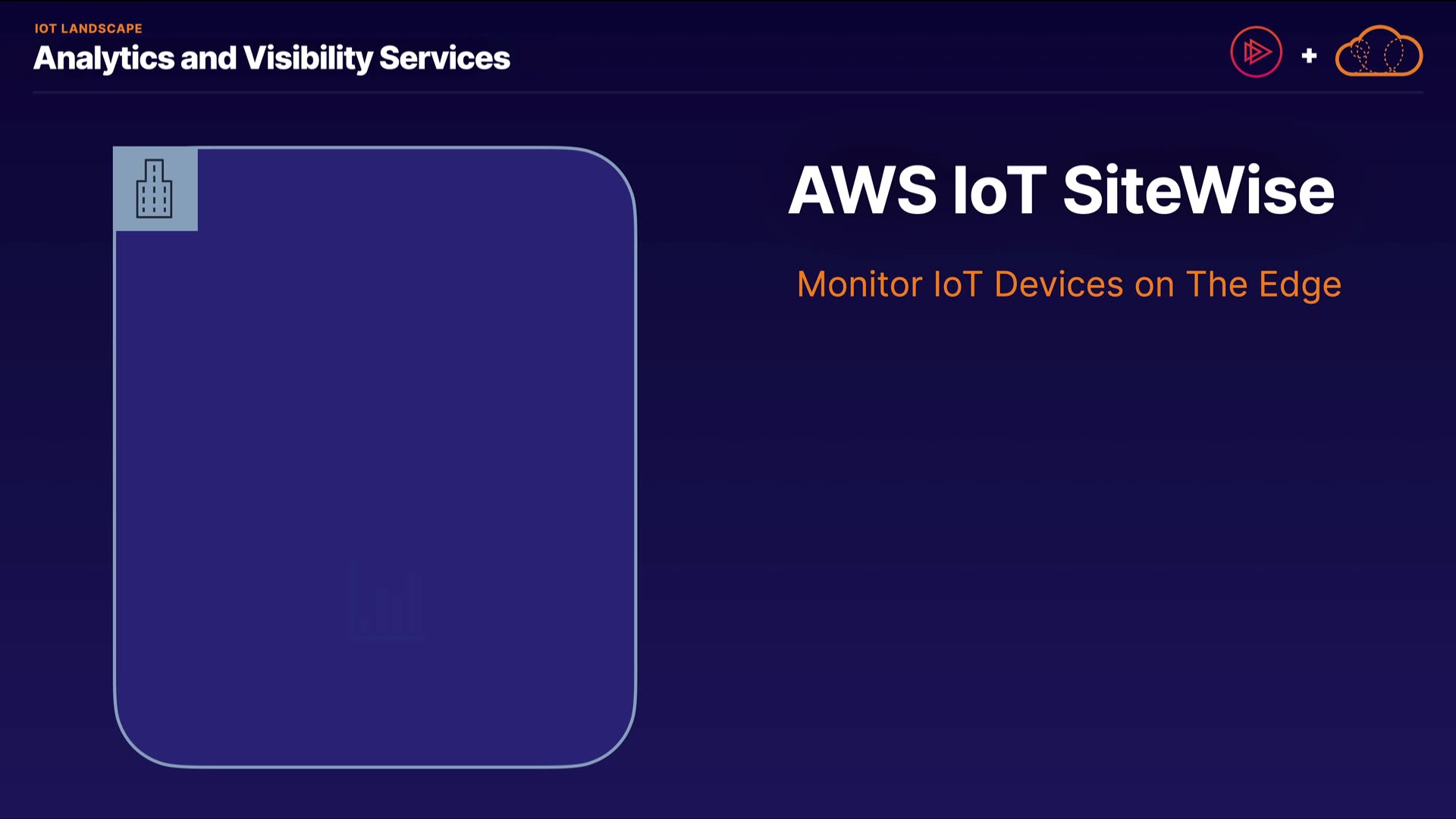The image size is (1456, 819).
Task: Click the building icon in the panel corner
Action: [x=155, y=189]
